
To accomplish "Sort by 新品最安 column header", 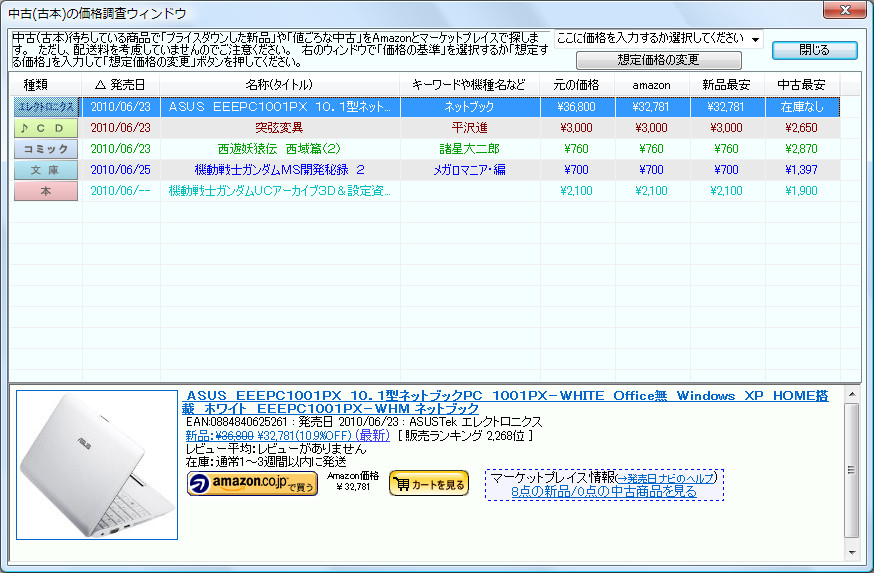I will 727,85.
